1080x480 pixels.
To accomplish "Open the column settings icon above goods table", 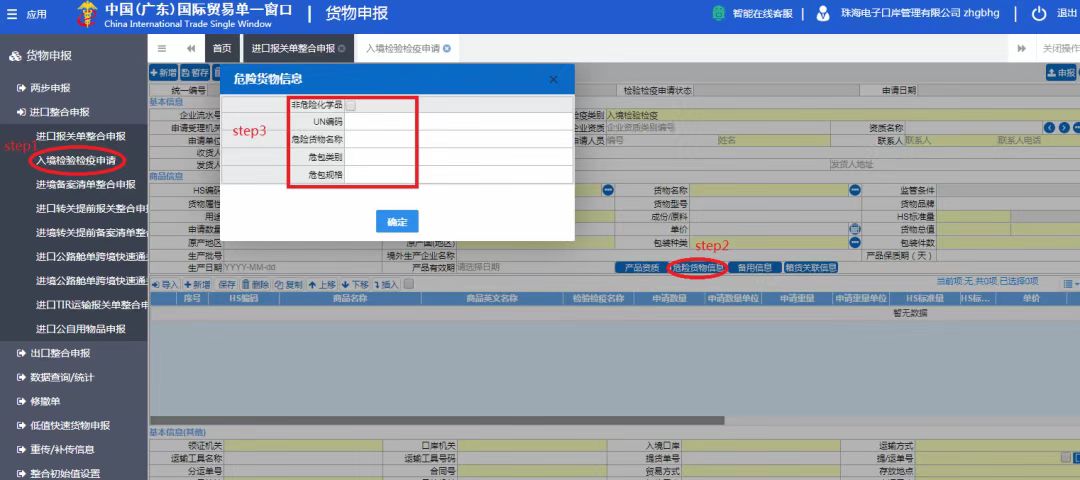I will tap(1070, 284).
